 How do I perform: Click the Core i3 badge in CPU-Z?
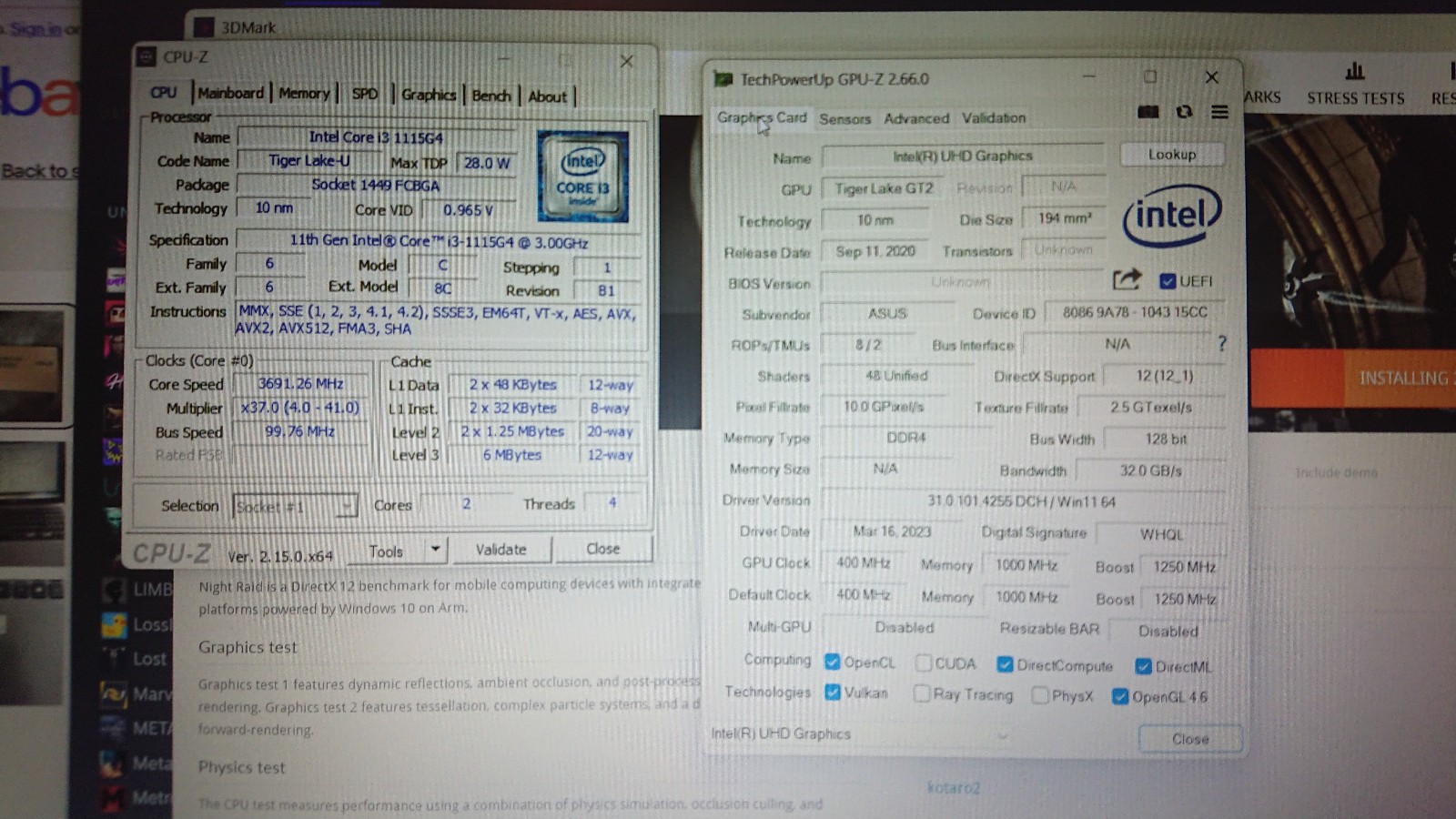582,177
